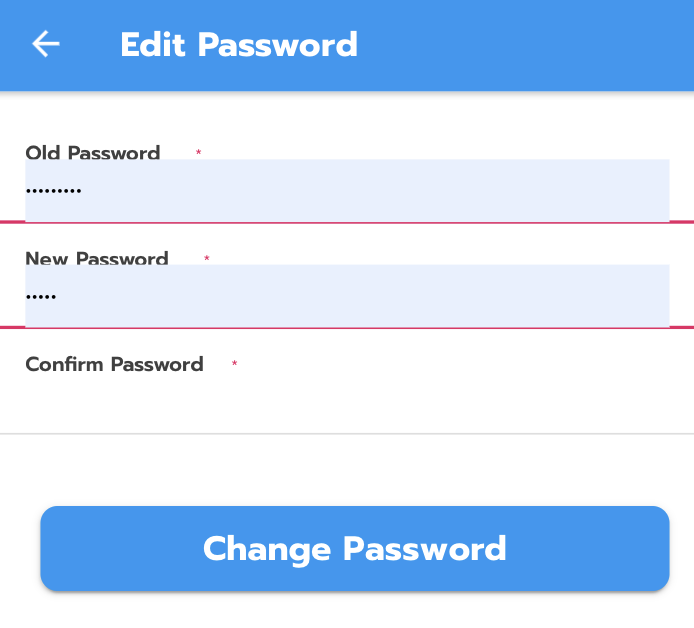The image size is (694, 628).
Task: Click the masked dots in New Password
Action: pos(41,296)
